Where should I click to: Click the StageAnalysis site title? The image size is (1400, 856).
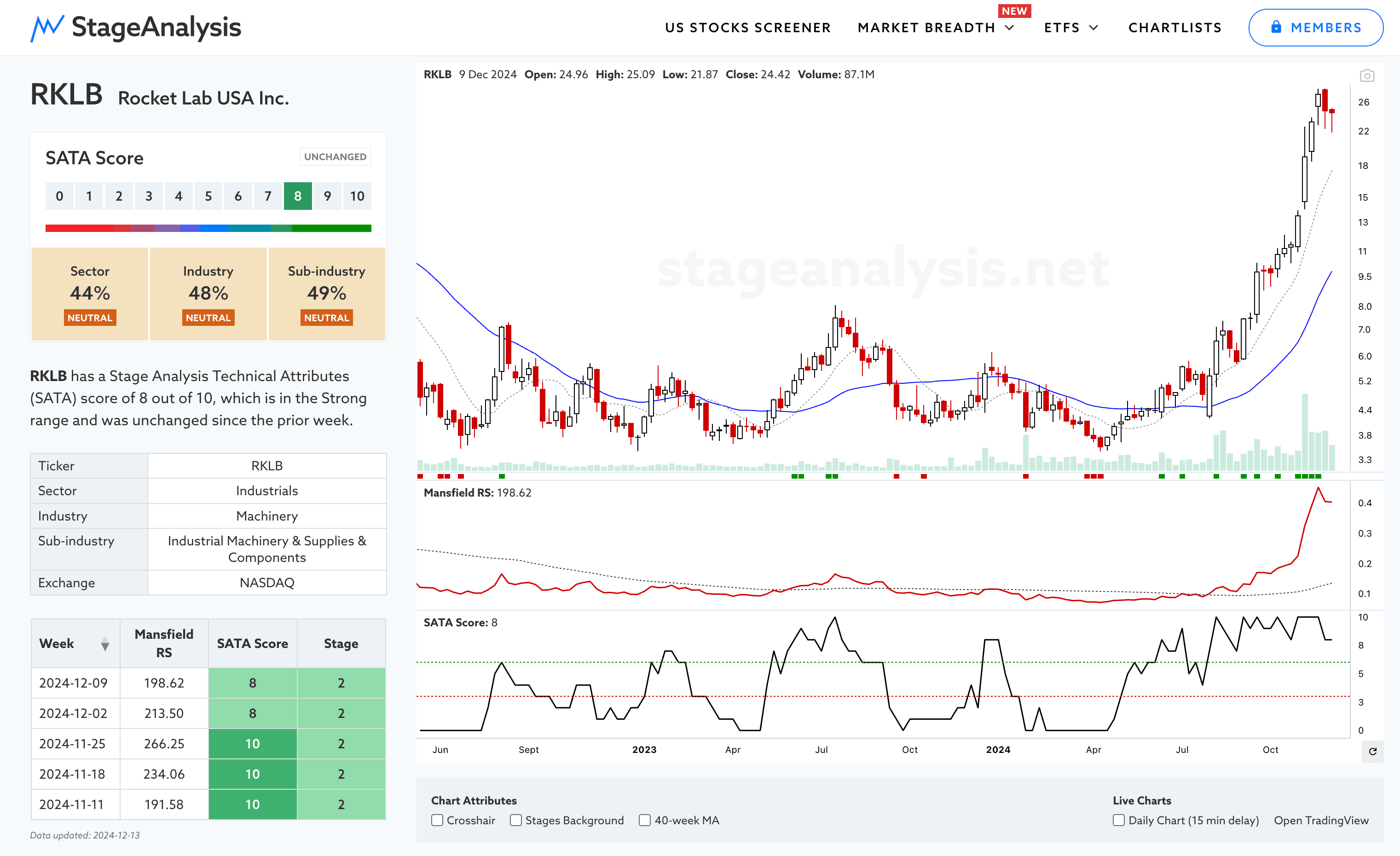(156, 27)
